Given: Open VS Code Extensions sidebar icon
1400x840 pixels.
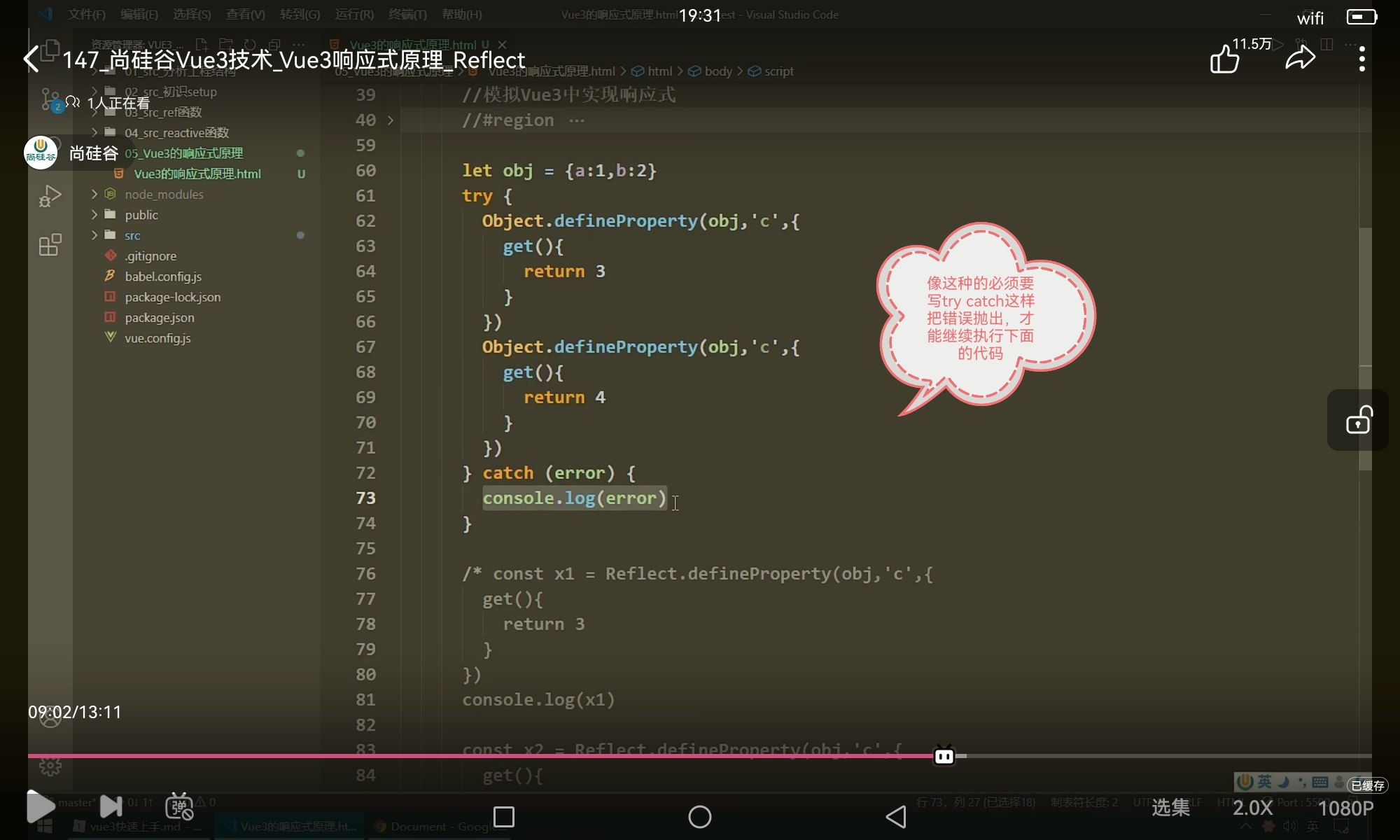Looking at the screenshot, I should click(50, 245).
